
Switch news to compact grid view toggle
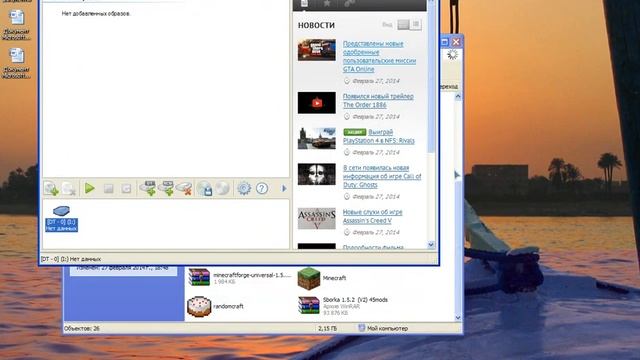click(416, 24)
